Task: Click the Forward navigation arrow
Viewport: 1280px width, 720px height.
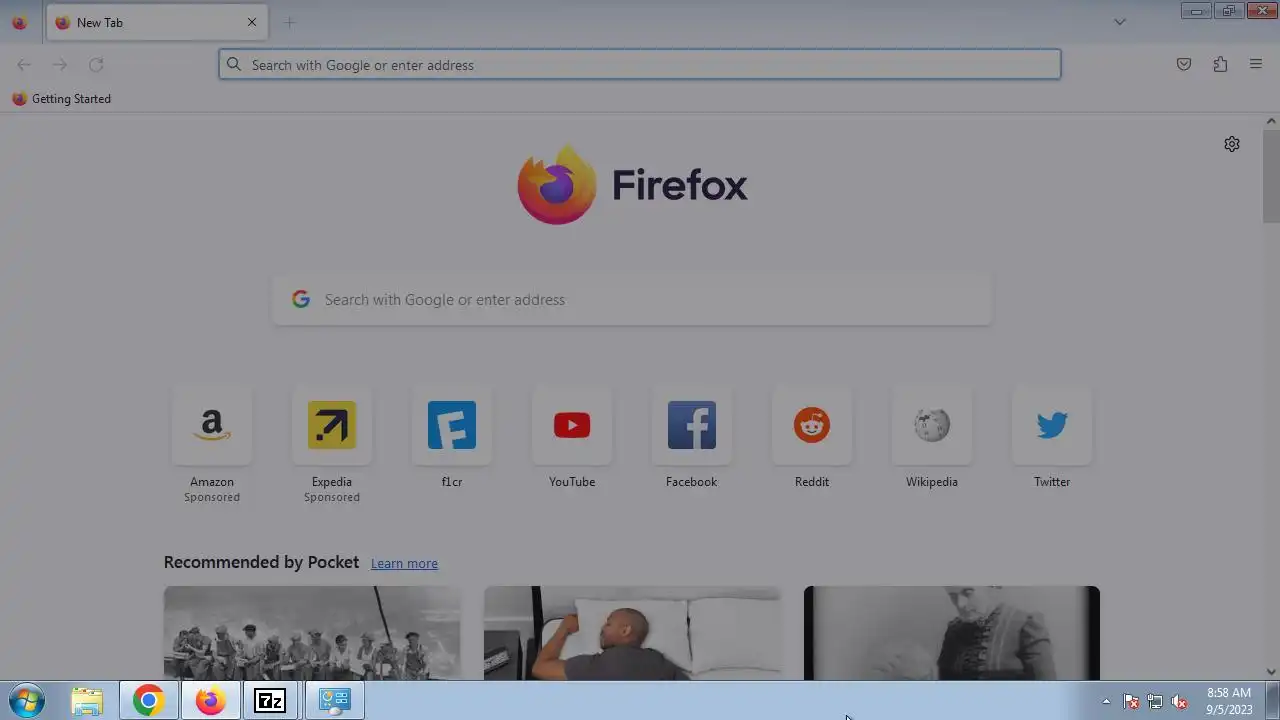Action: point(60,65)
